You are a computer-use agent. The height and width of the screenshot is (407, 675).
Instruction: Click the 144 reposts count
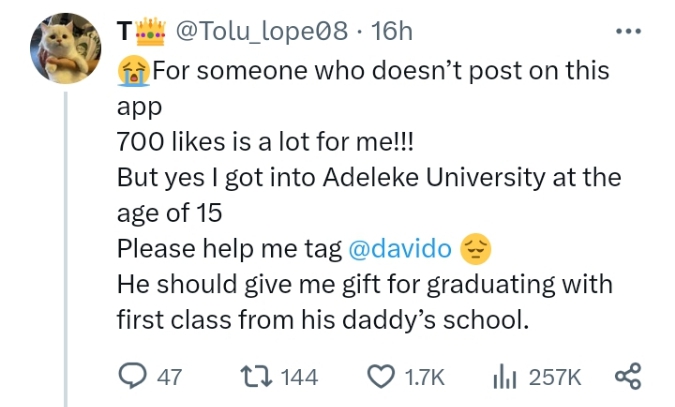point(298,377)
